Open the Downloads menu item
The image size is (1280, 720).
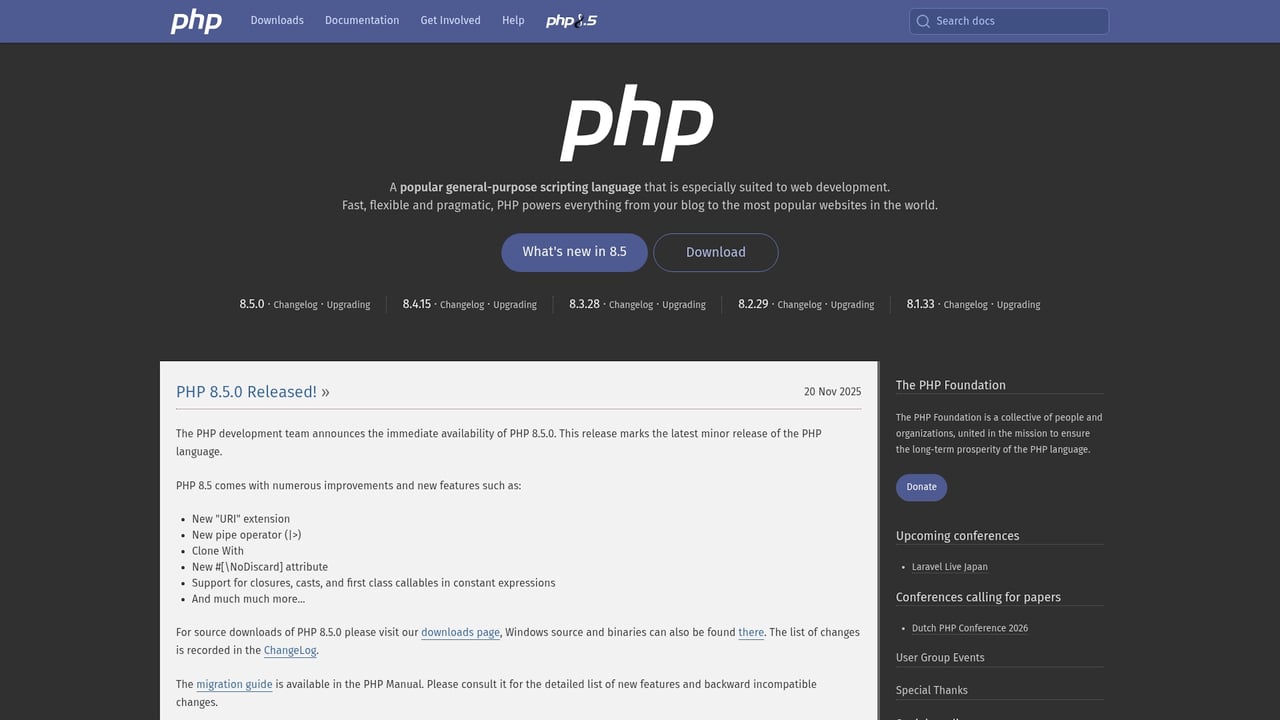[x=277, y=20]
